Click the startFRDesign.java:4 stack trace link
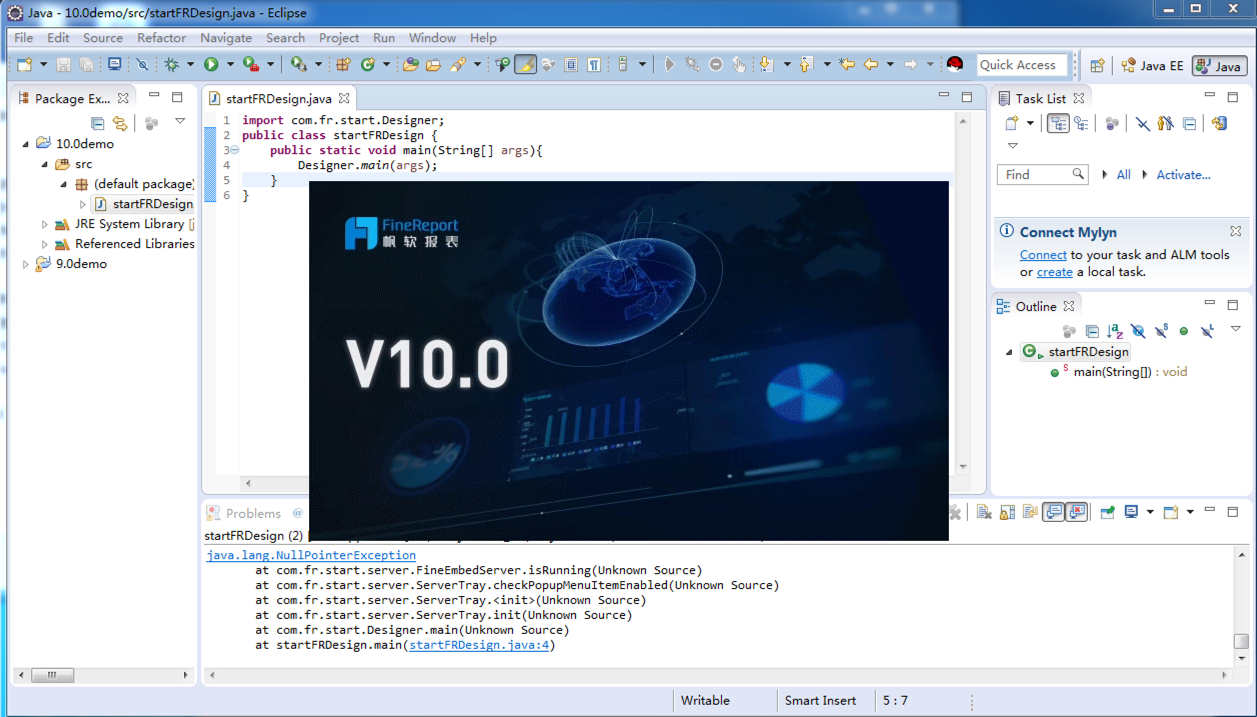The height and width of the screenshot is (717, 1257). point(478,645)
